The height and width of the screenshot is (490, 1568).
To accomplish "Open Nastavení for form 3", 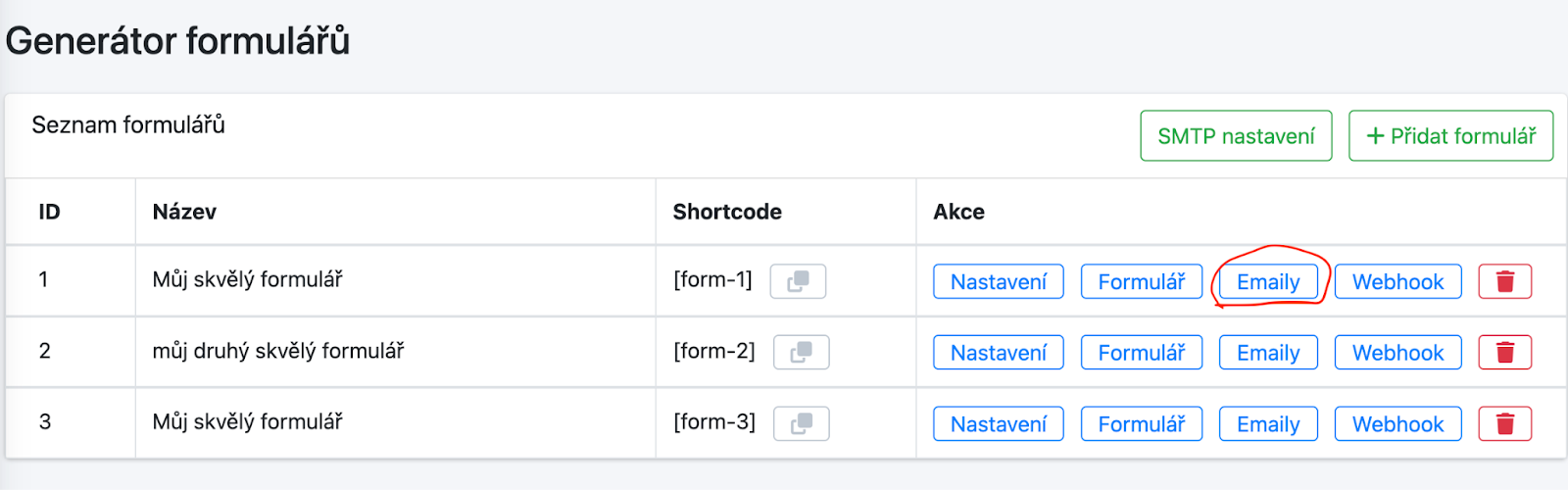I will (x=999, y=423).
